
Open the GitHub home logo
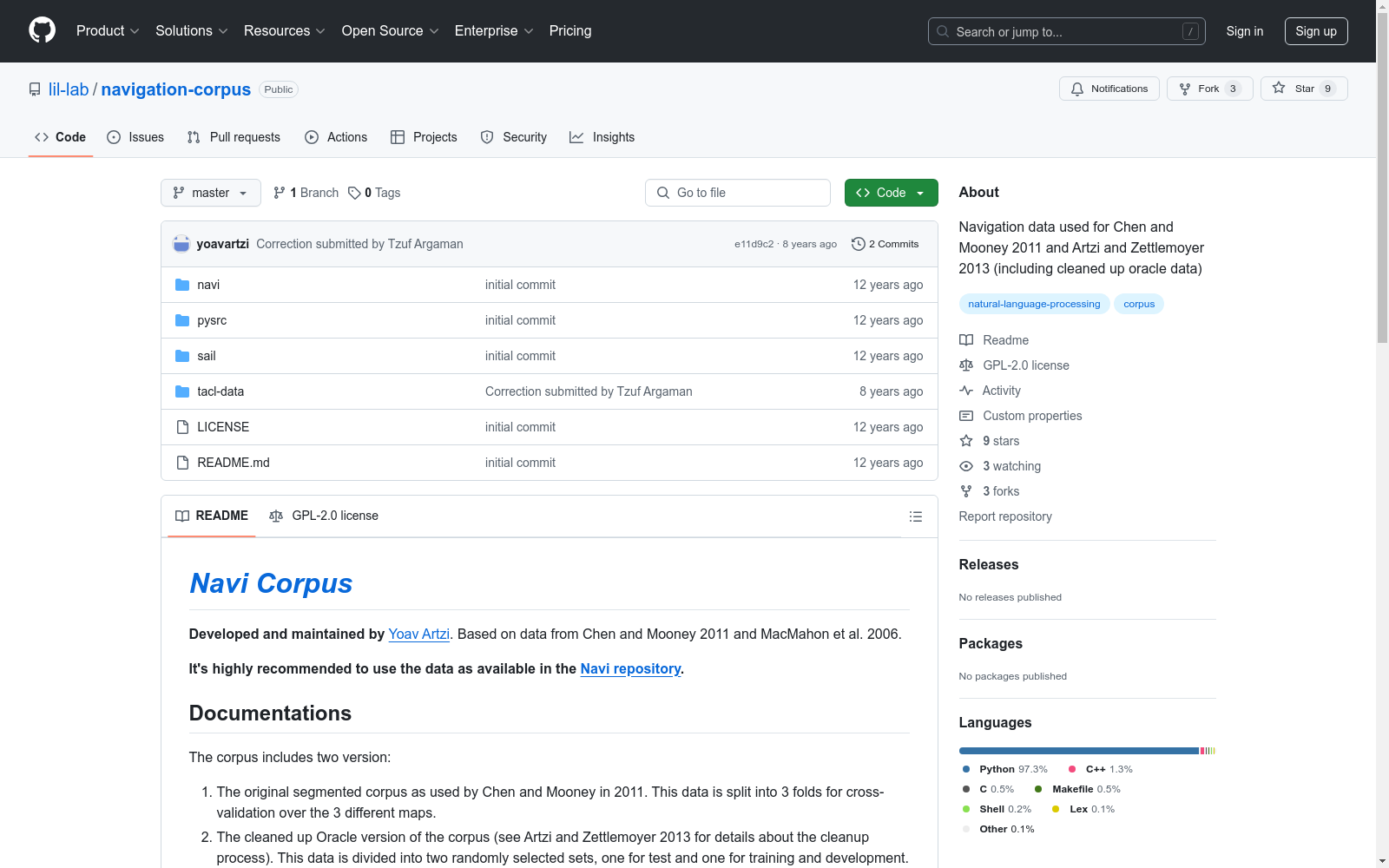(42, 30)
